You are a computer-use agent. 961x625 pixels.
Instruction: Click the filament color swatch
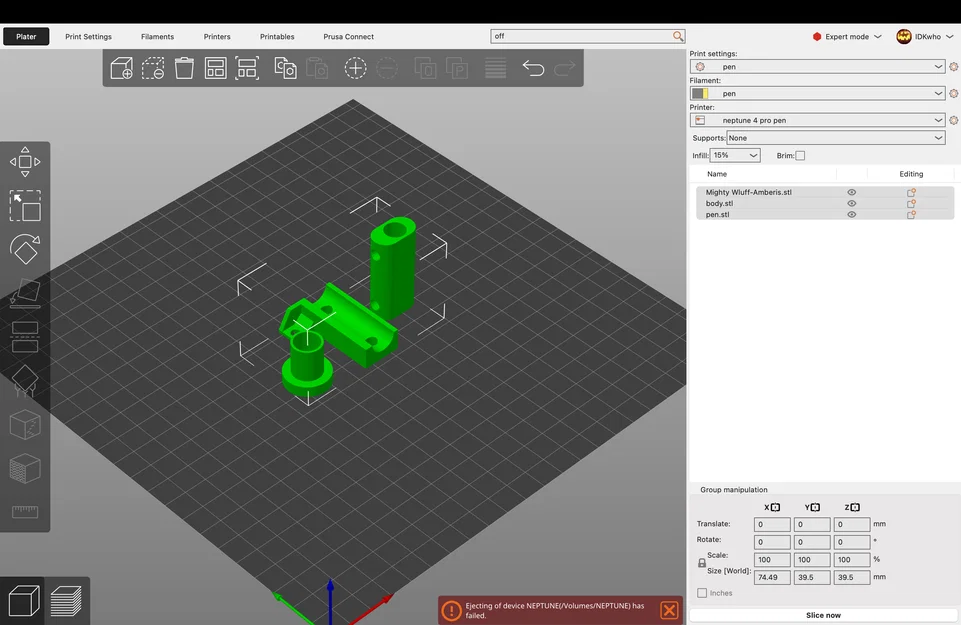pos(700,94)
